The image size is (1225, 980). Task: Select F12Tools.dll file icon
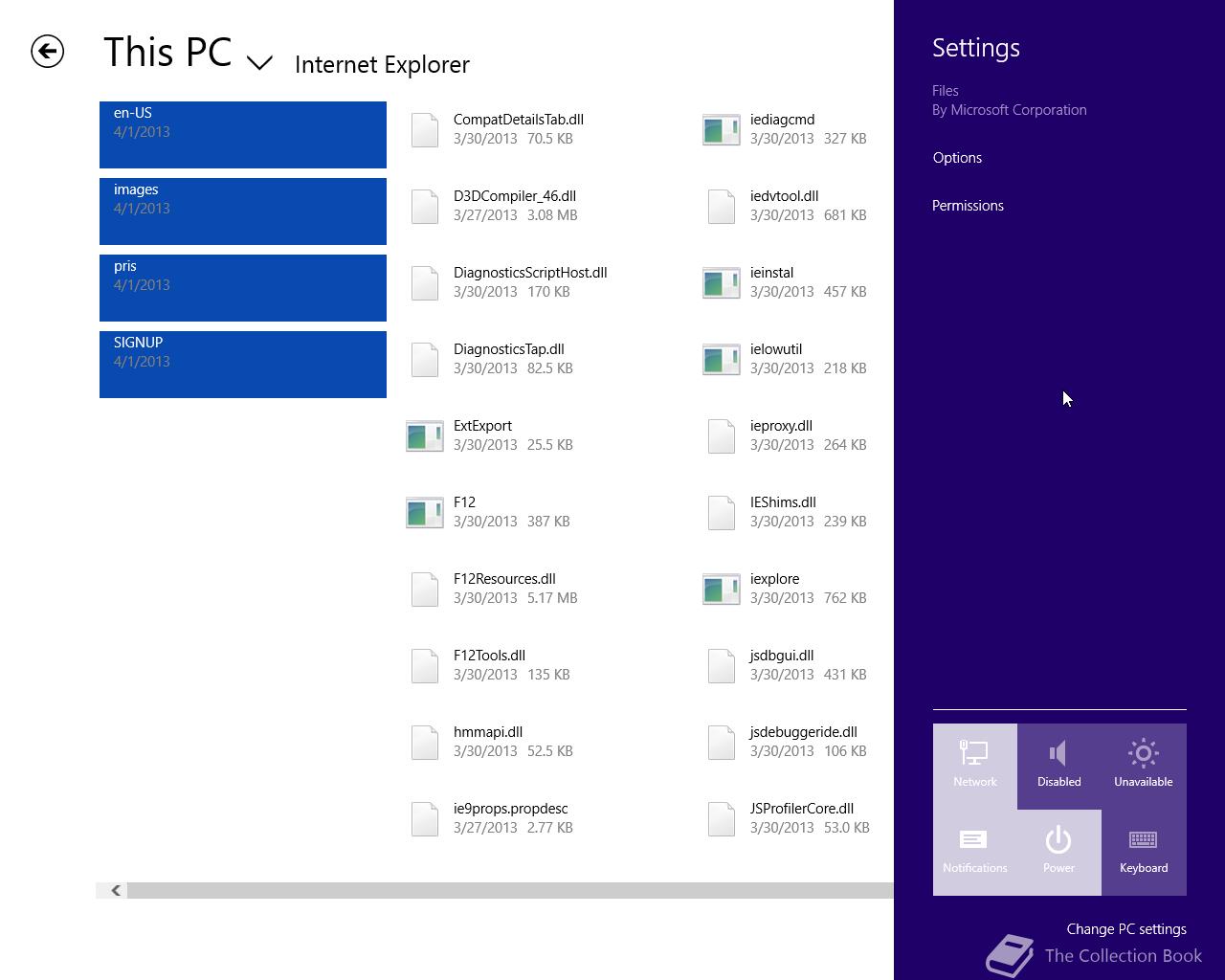coord(425,666)
